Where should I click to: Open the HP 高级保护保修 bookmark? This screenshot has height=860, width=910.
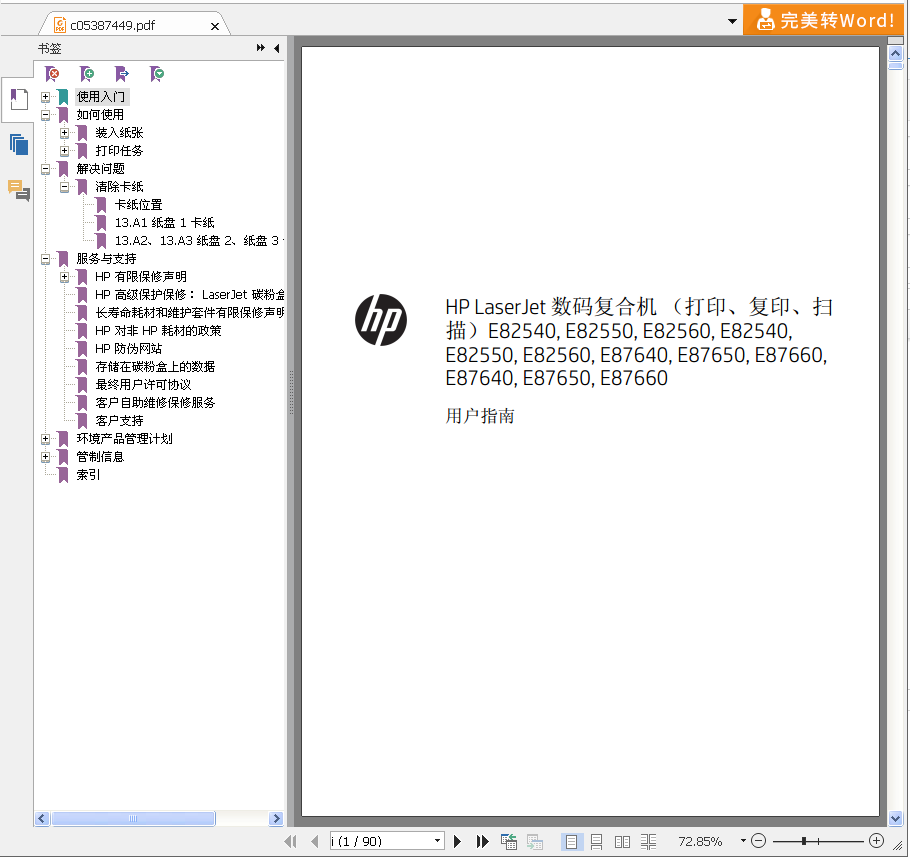pos(190,295)
